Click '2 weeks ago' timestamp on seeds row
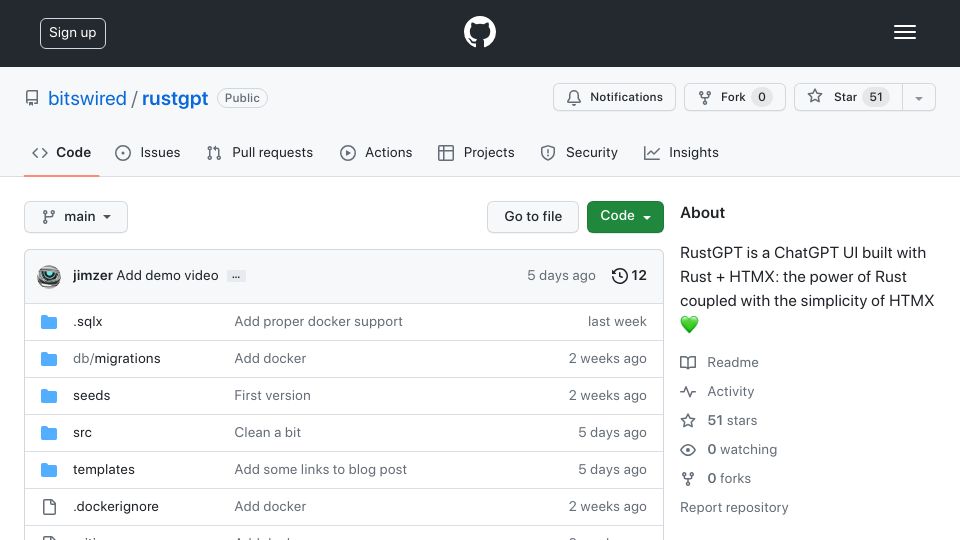960x540 pixels. pos(607,396)
